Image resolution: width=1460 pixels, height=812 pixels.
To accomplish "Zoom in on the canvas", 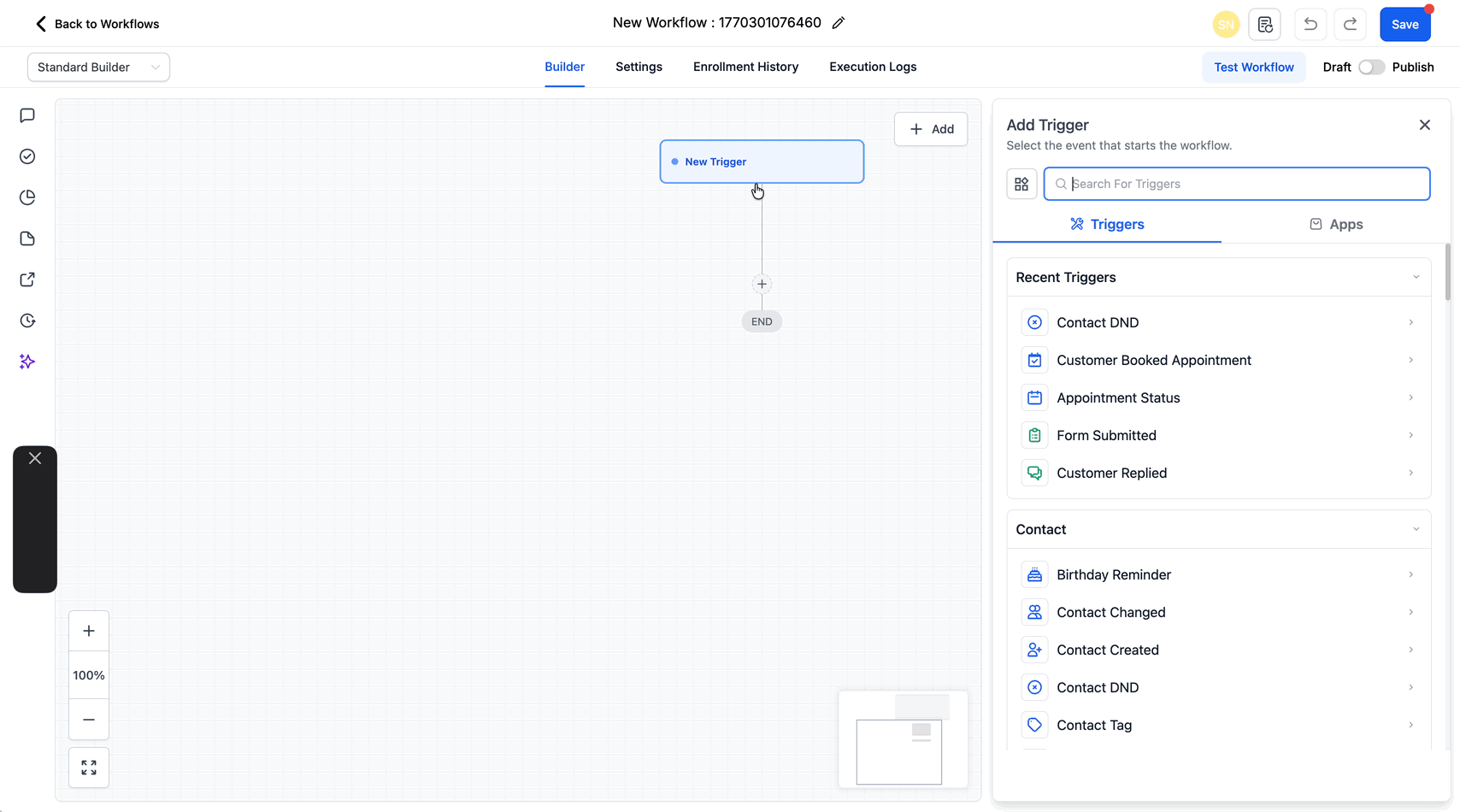I will (89, 632).
